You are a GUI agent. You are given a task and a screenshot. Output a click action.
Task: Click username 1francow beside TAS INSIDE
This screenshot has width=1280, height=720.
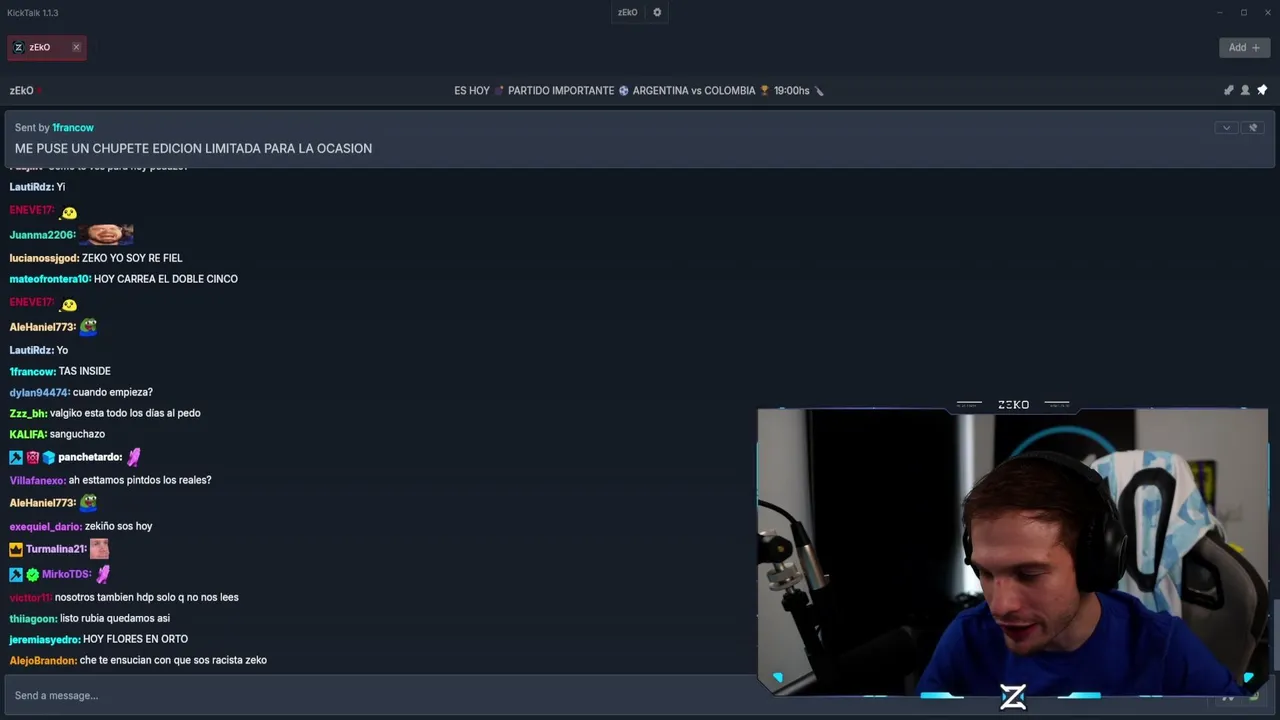tap(33, 371)
